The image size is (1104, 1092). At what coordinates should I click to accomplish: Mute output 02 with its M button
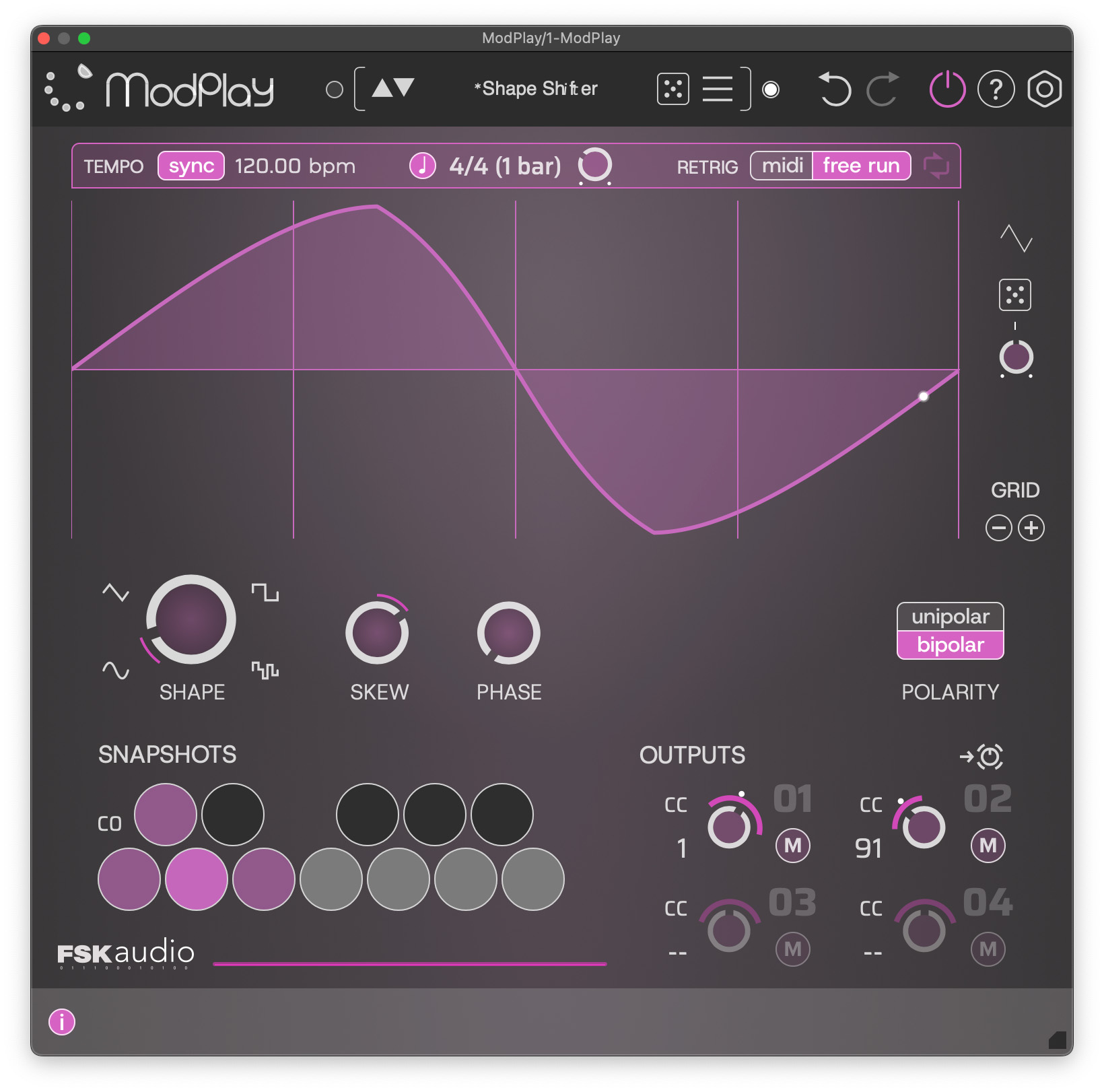click(x=988, y=846)
